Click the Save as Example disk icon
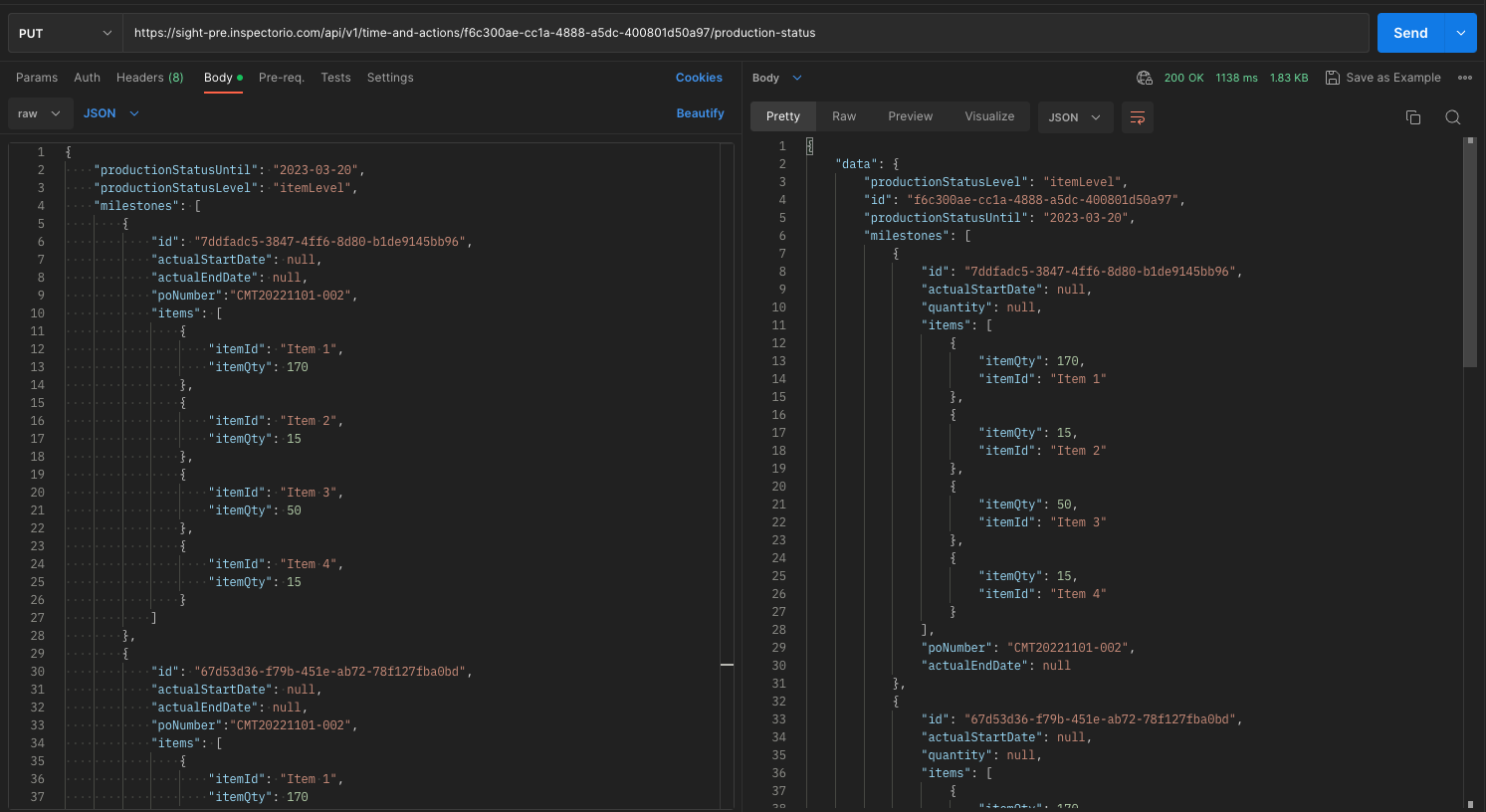This screenshot has width=1486, height=812. pos(1333,78)
